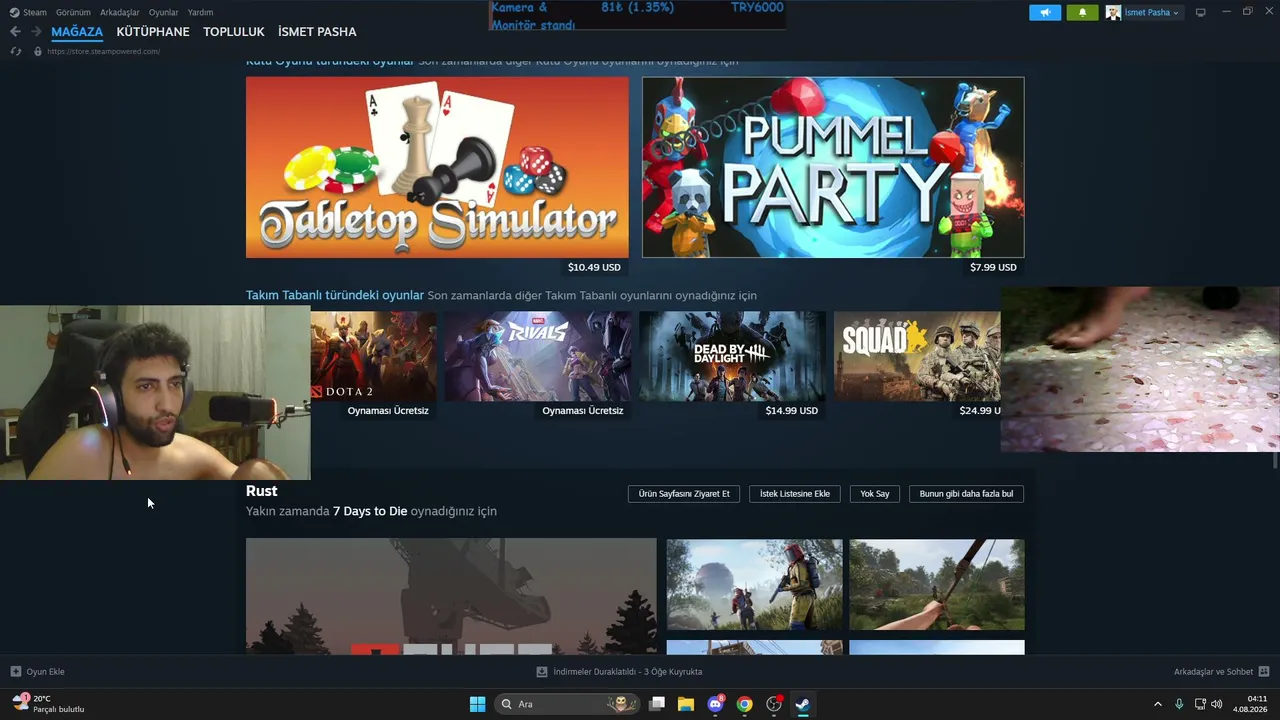The width and height of the screenshot is (1280, 720).
Task: Open the display/network tray icon
Action: coord(1200,704)
